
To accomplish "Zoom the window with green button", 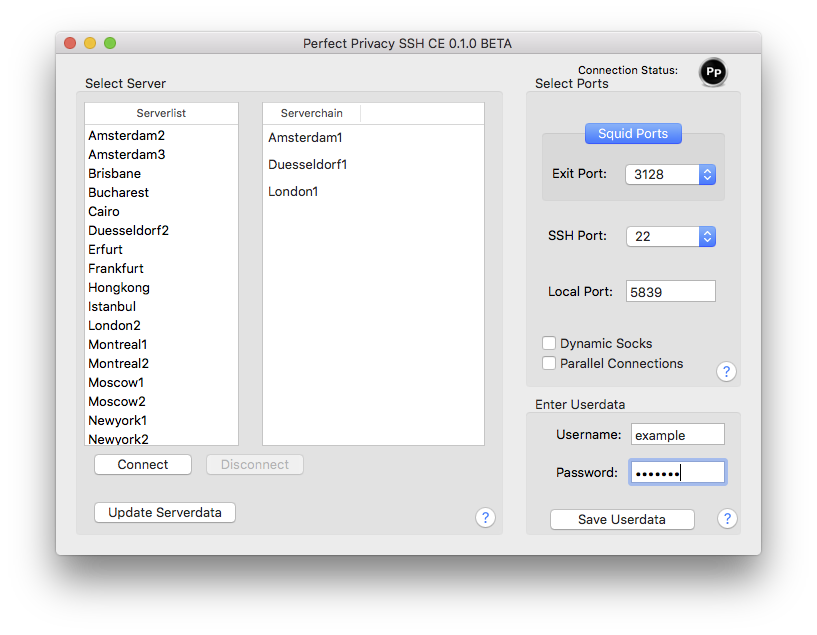I will [x=109, y=43].
